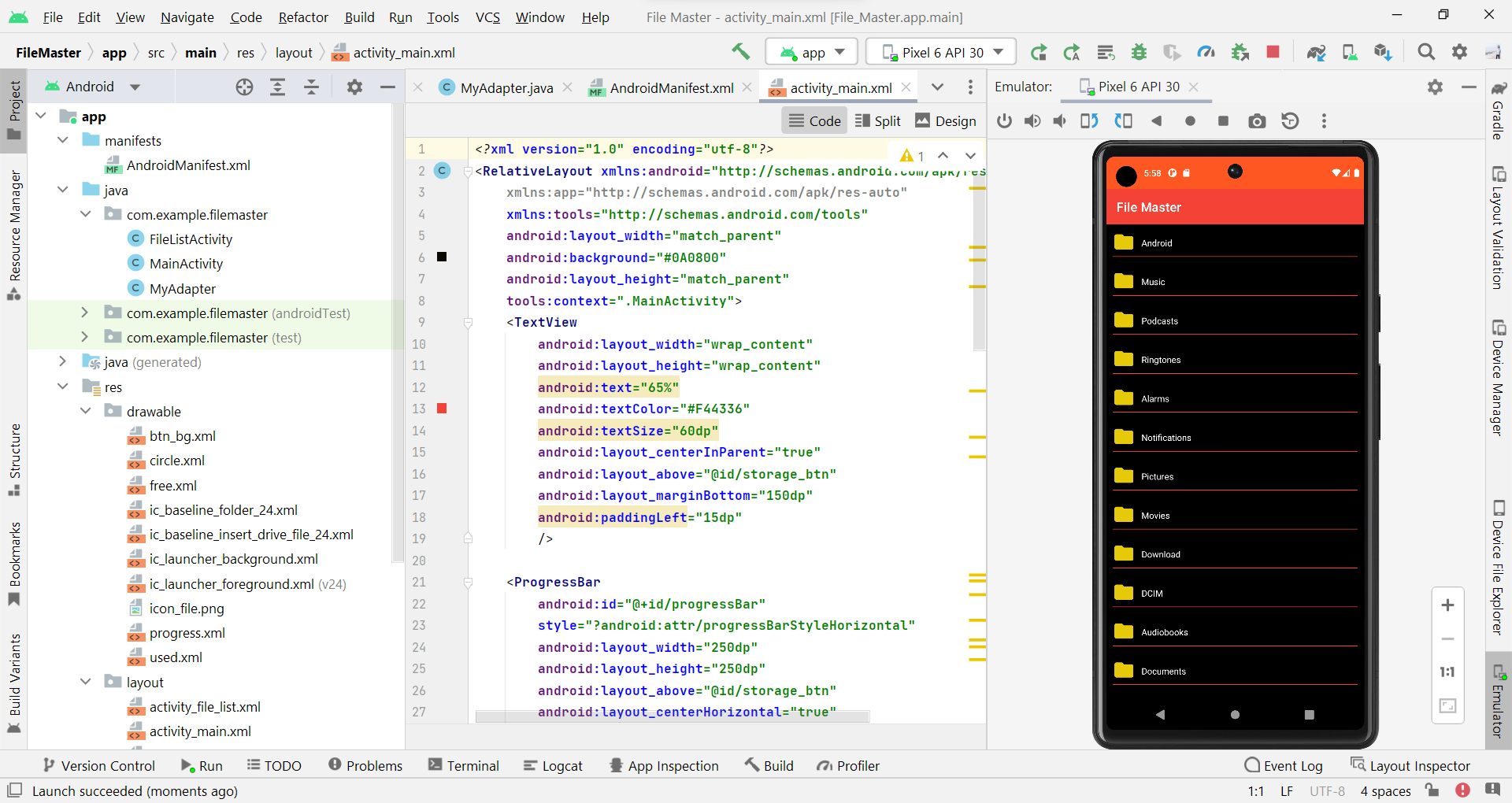Open the app run configuration dropdown
This screenshot has width=1512, height=803.
pyautogui.click(x=811, y=52)
